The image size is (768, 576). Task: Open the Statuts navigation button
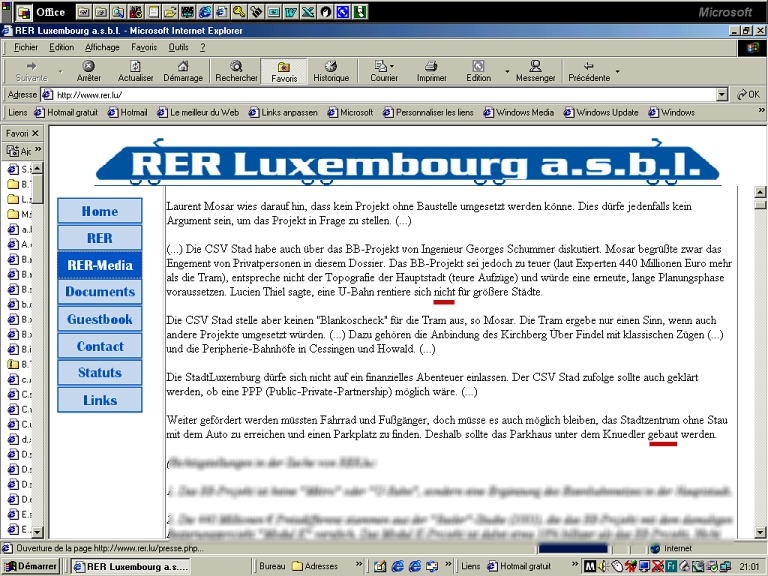[99, 373]
